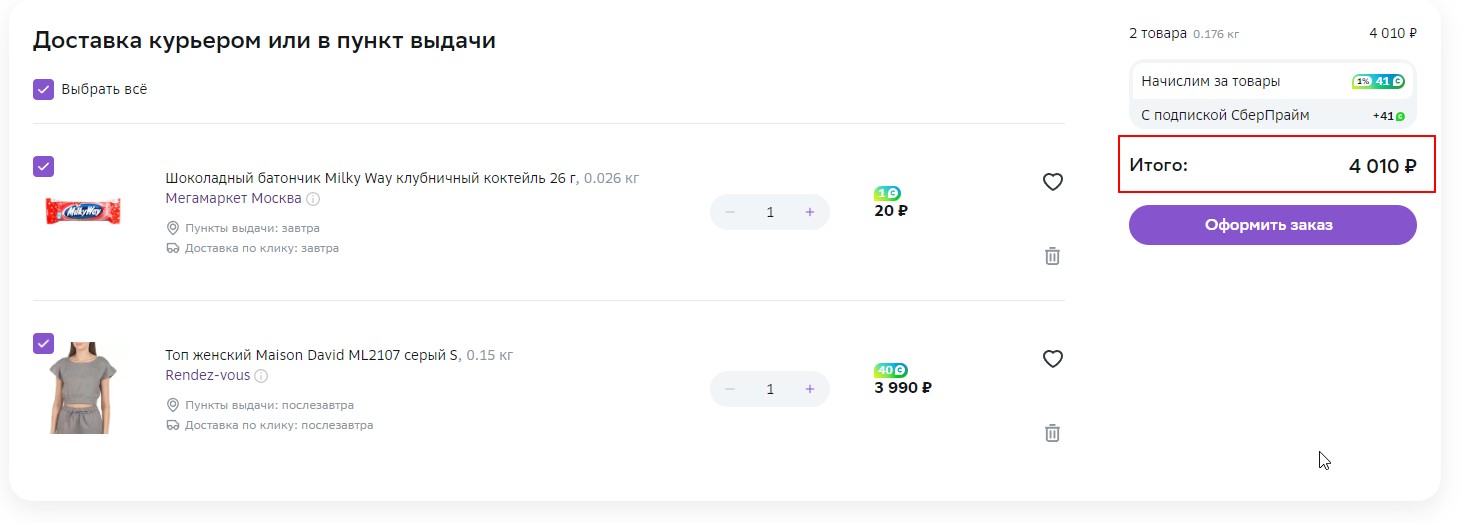Remove Maison David top with trash icon

pyautogui.click(x=1052, y=433)
